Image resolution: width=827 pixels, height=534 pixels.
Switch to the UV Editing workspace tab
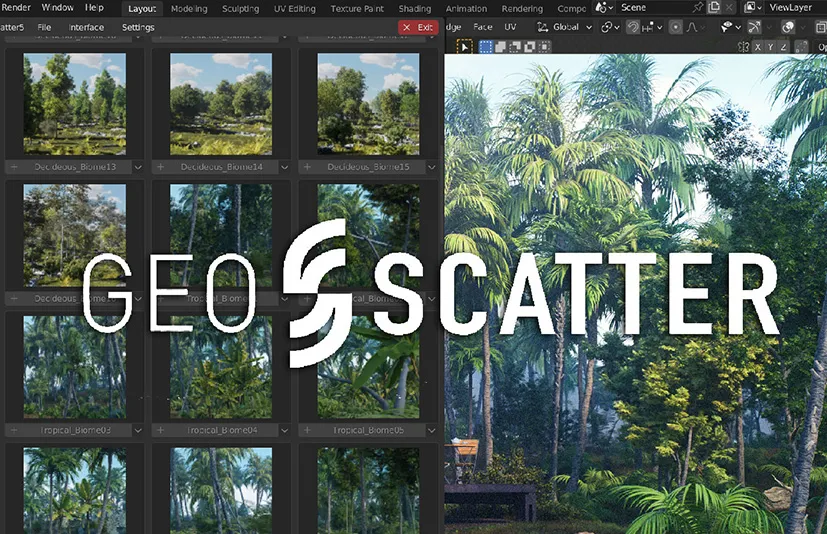pos(295,8)
